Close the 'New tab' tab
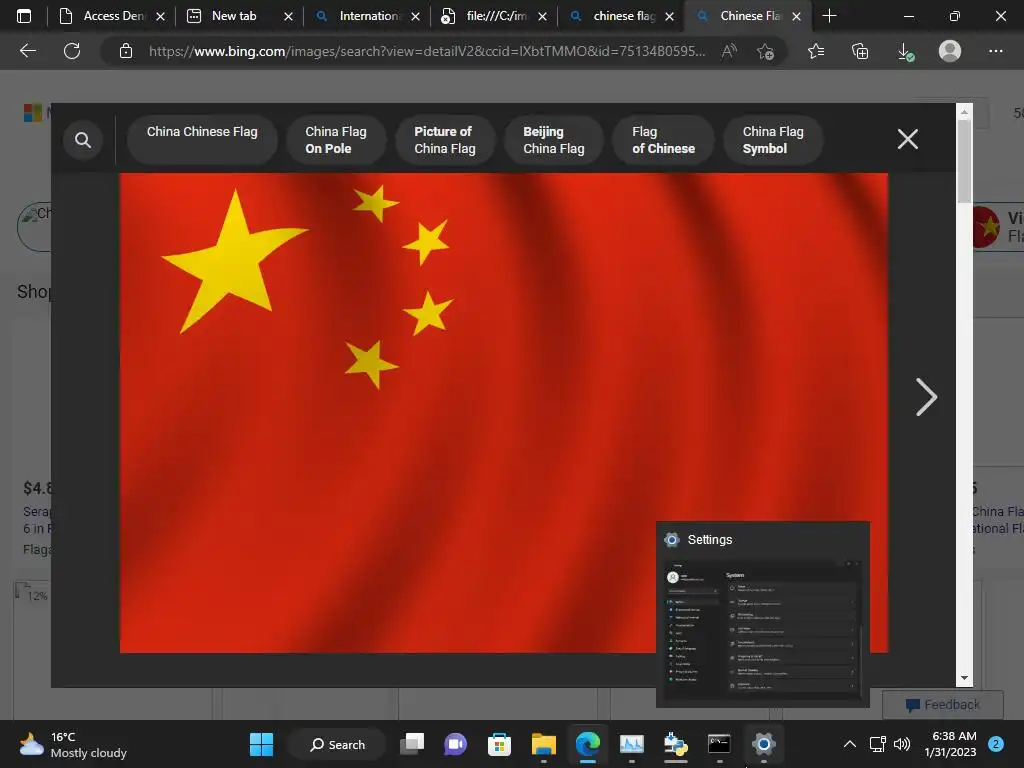Viewport: 1024px width, 768px height. (288, 16)
